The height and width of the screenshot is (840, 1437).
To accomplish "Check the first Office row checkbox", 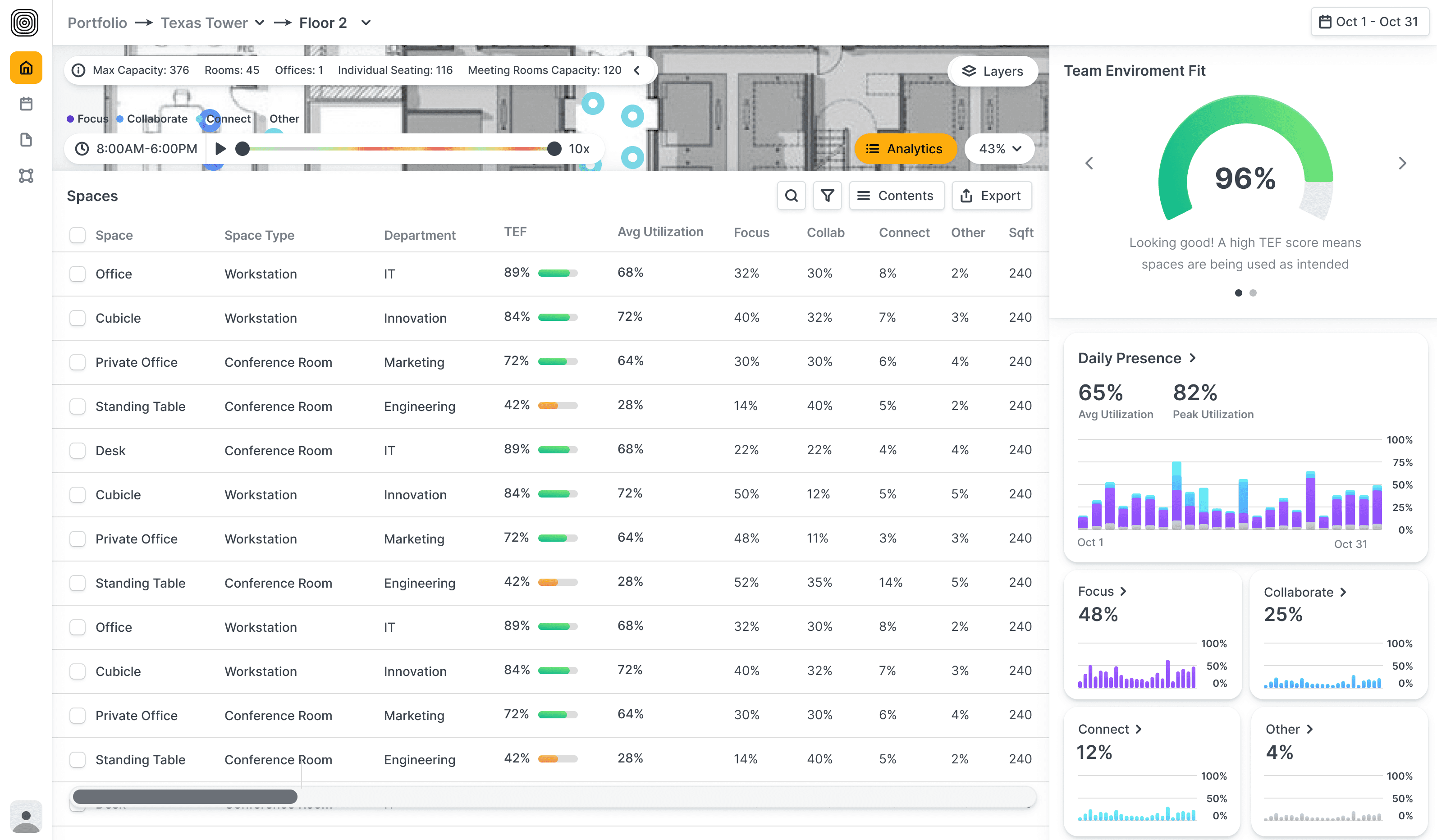I will point(78,274).
